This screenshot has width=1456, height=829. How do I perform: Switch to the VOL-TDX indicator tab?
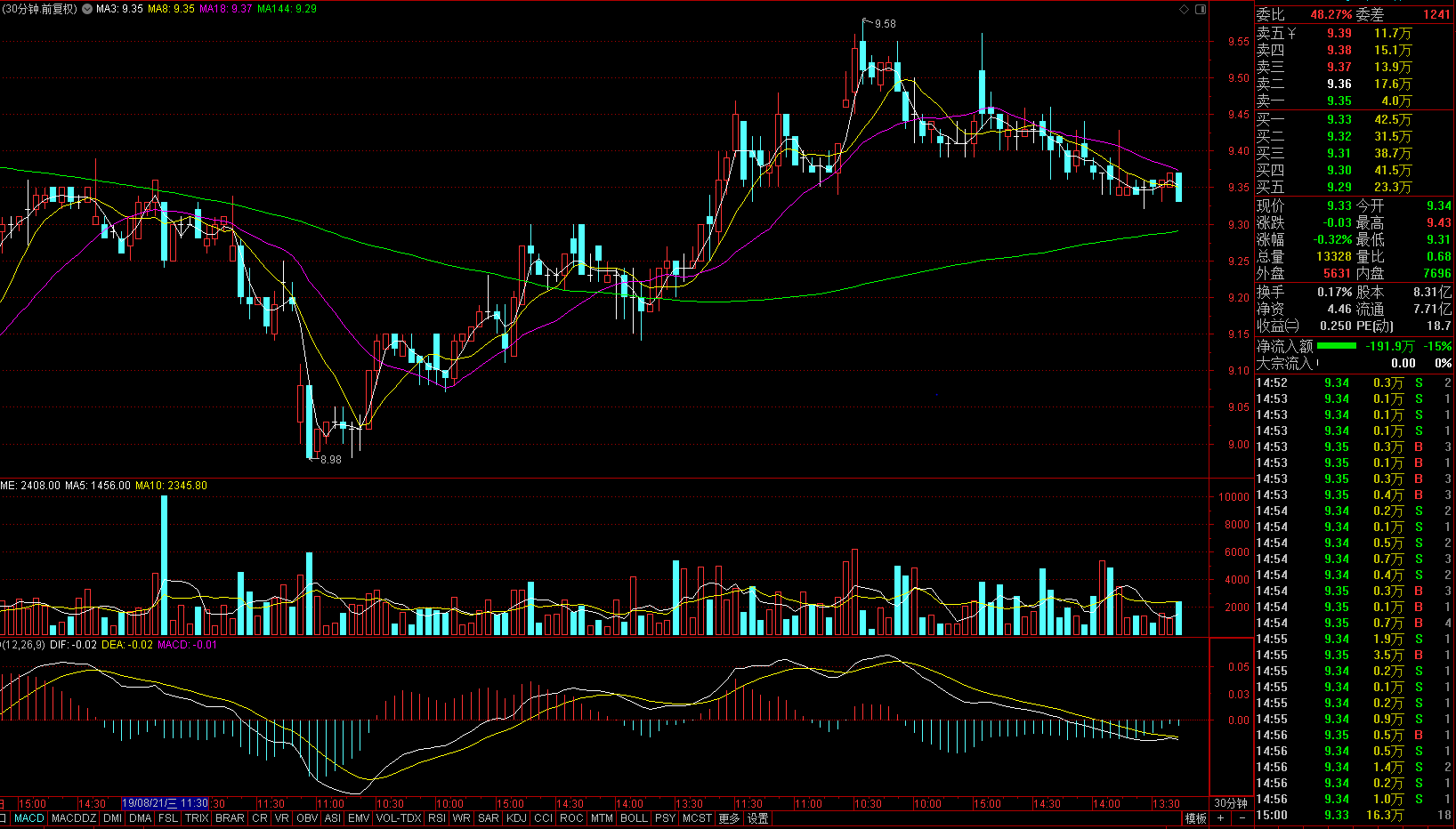[x=399, y=818]
